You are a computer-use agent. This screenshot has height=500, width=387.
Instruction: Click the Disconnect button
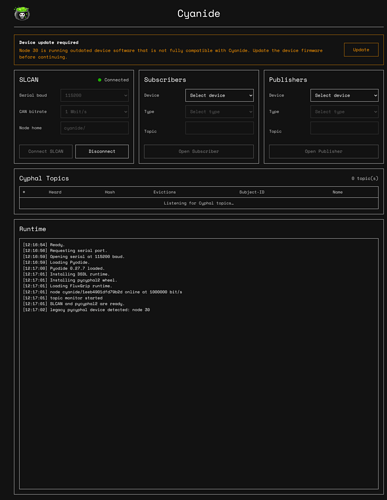point(102,151)
